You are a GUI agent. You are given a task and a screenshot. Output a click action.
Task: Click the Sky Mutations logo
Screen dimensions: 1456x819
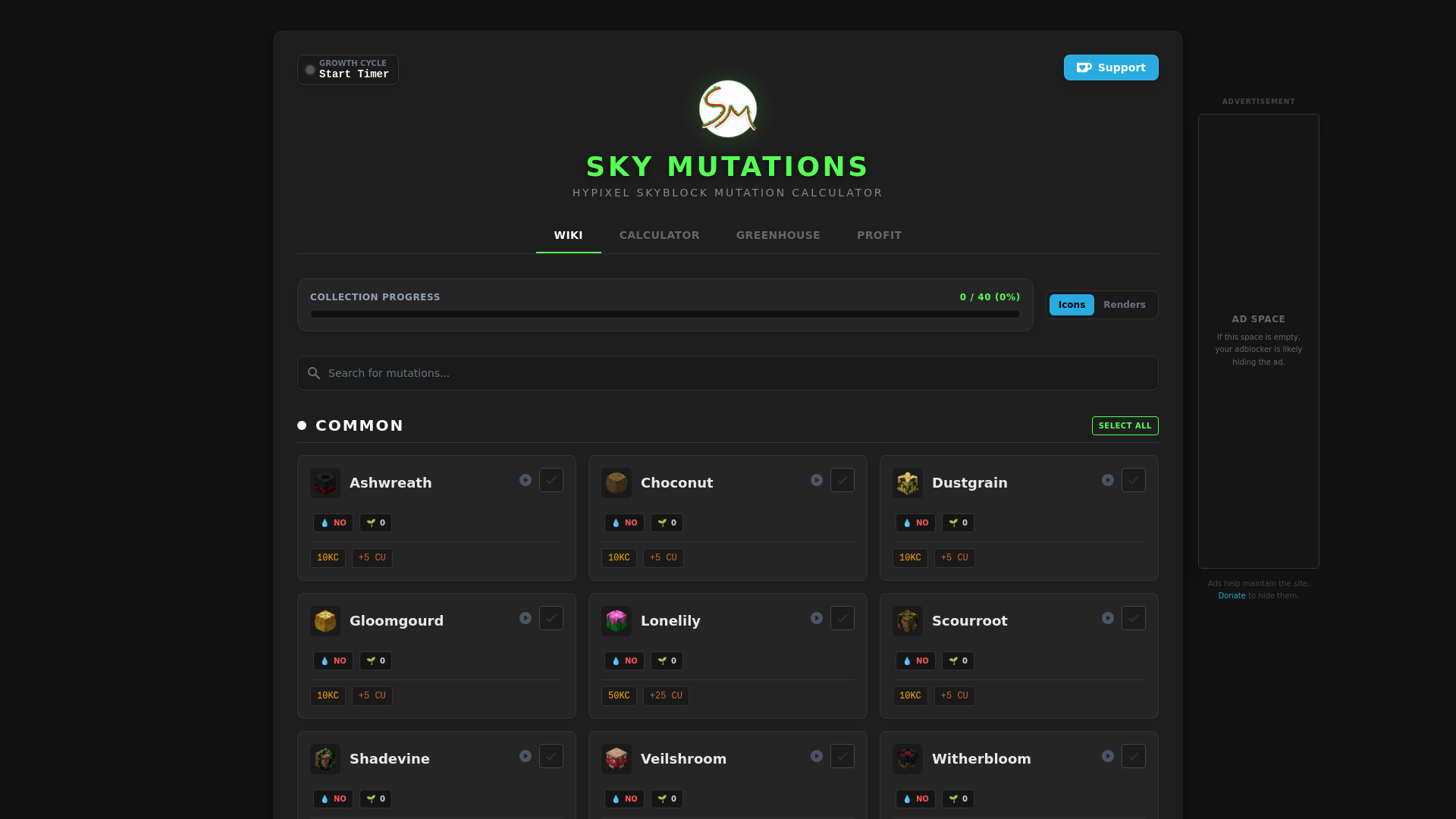(728, 109)
